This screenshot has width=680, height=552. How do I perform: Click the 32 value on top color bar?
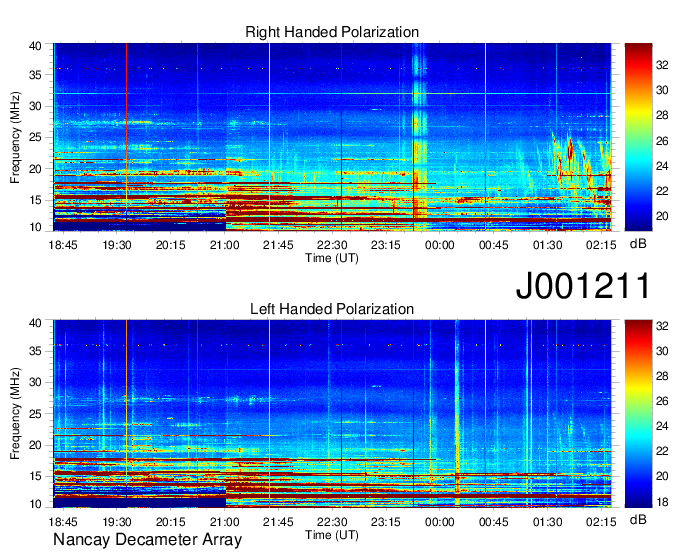[662, 65]
